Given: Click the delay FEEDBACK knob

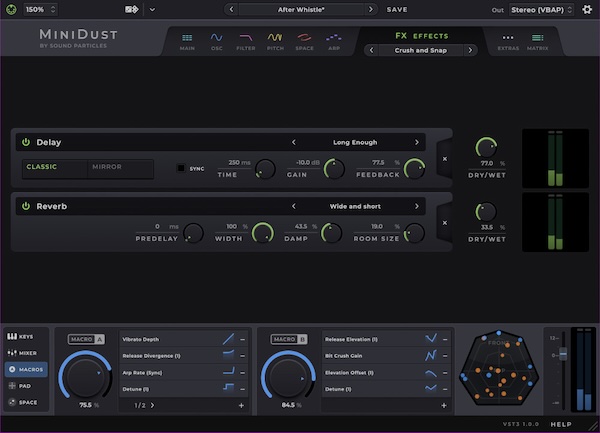Looking at the screenshot, I should click(415, 169).
